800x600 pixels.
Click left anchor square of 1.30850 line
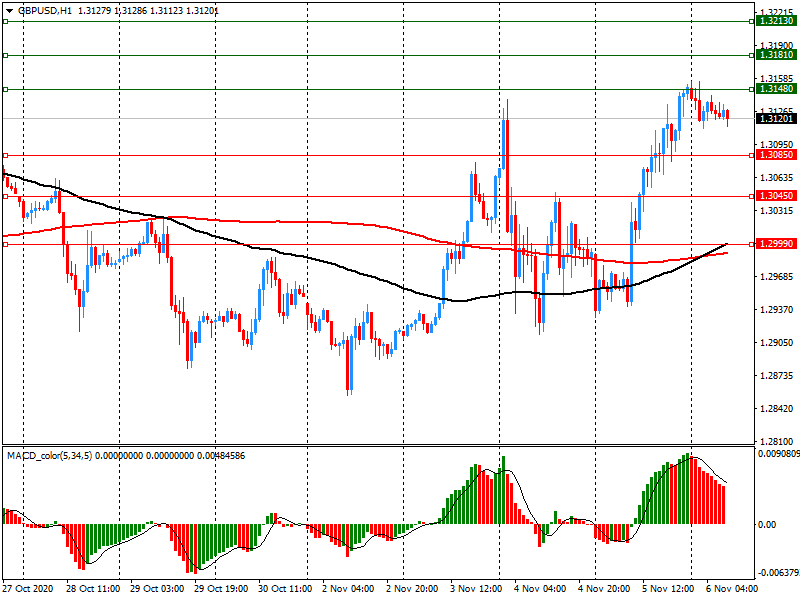tap(6, 155)
